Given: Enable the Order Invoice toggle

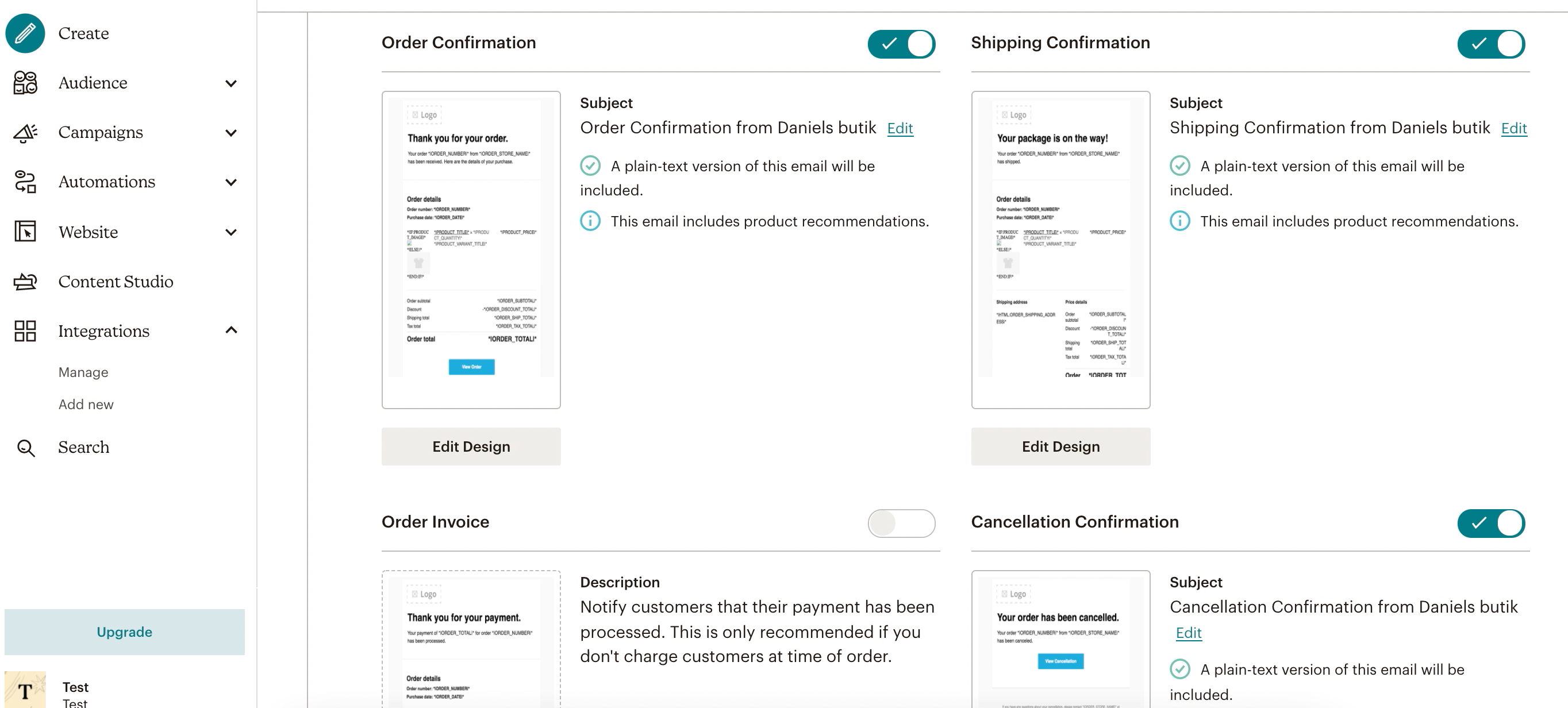Looking at the screenshot, I should (x=901, y=523).
